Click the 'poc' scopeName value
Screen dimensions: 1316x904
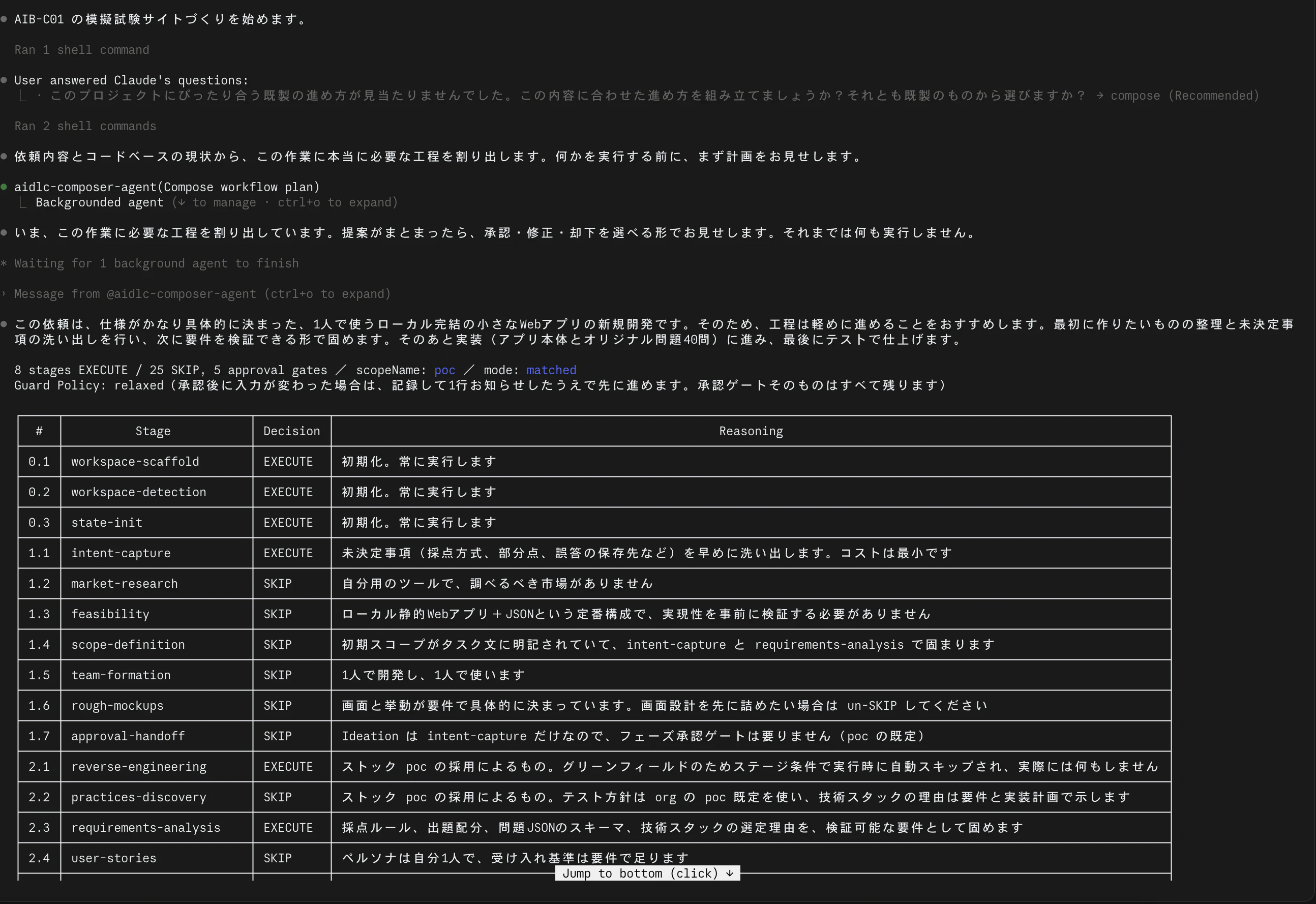[x=445, y=370]
